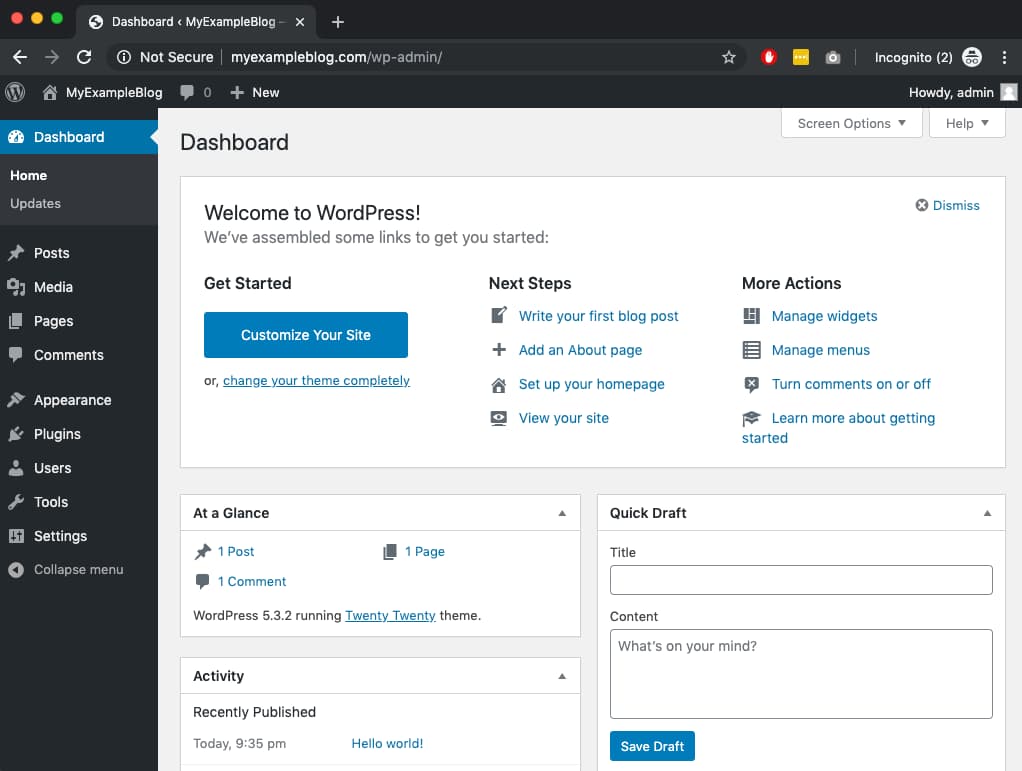
Task: Click the Incognito profile icon
Action: [972, 57]
